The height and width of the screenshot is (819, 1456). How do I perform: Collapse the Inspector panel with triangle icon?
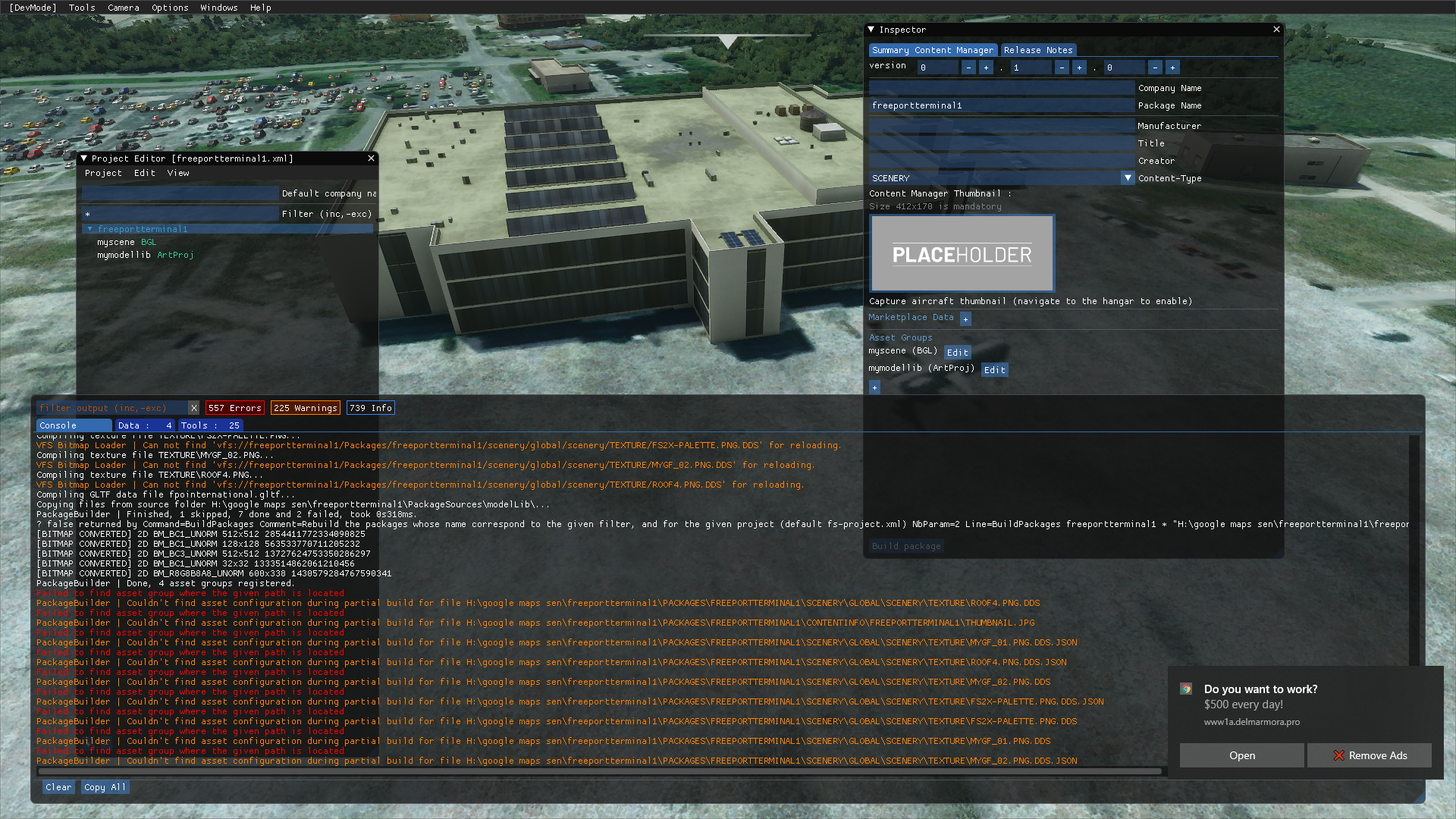tap(871, 30)
